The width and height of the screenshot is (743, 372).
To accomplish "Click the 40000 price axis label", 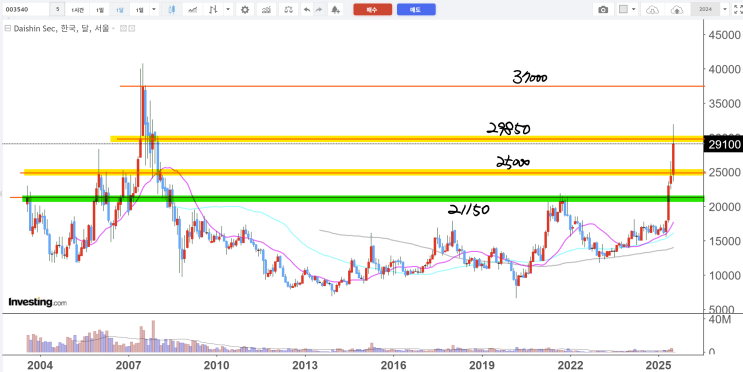I will 725,69.
